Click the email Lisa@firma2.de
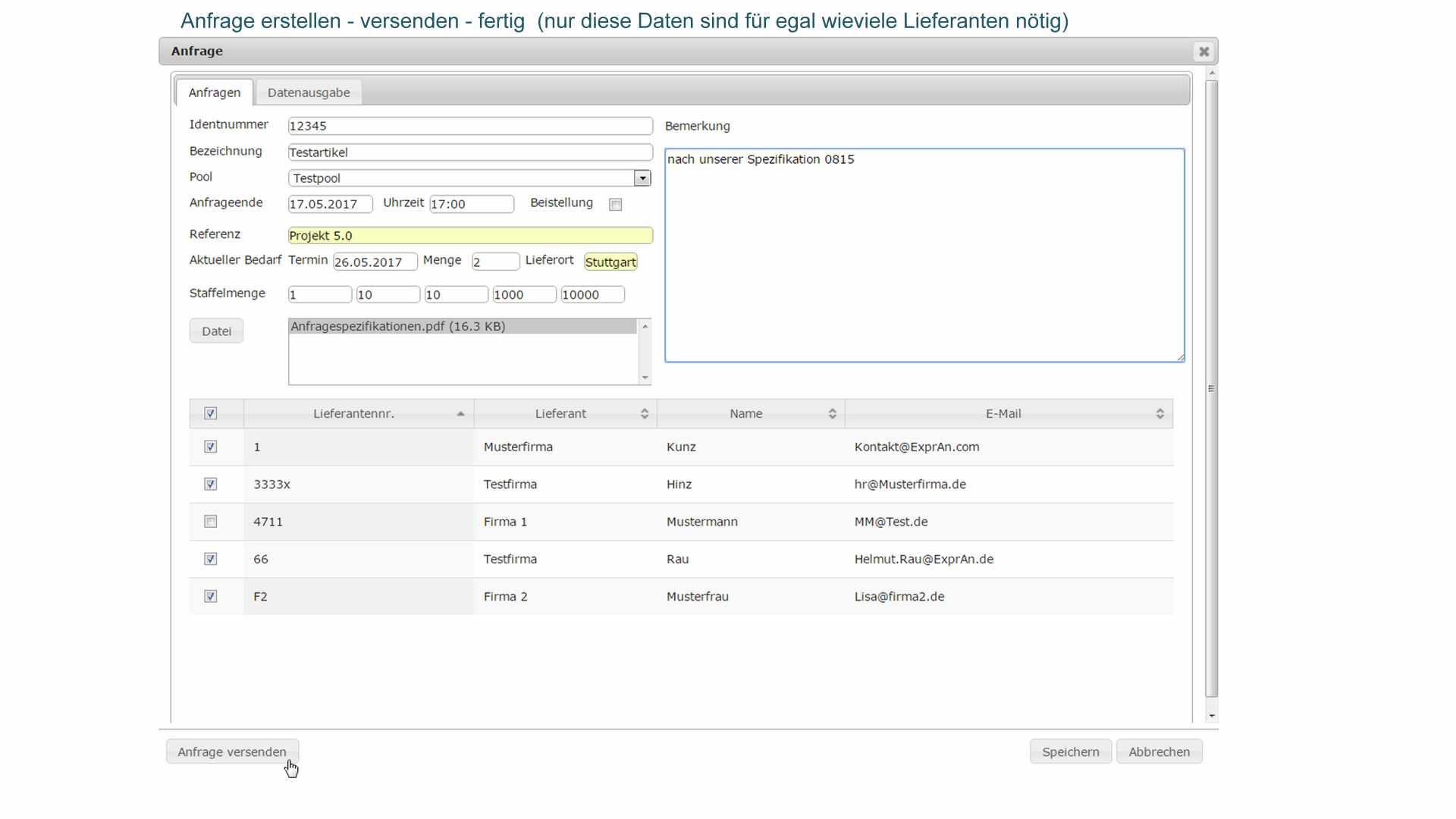 [899, 597]
